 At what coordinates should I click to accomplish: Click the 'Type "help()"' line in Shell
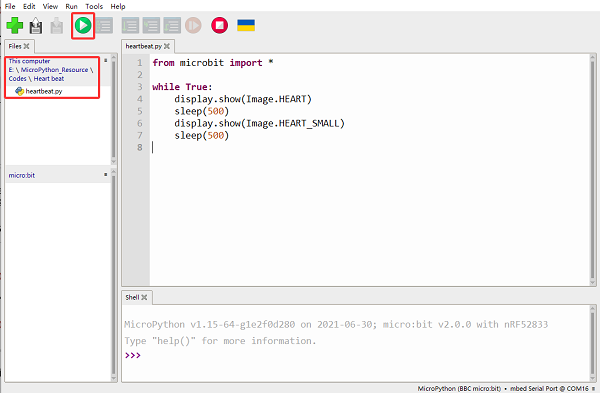click(220, 341)
